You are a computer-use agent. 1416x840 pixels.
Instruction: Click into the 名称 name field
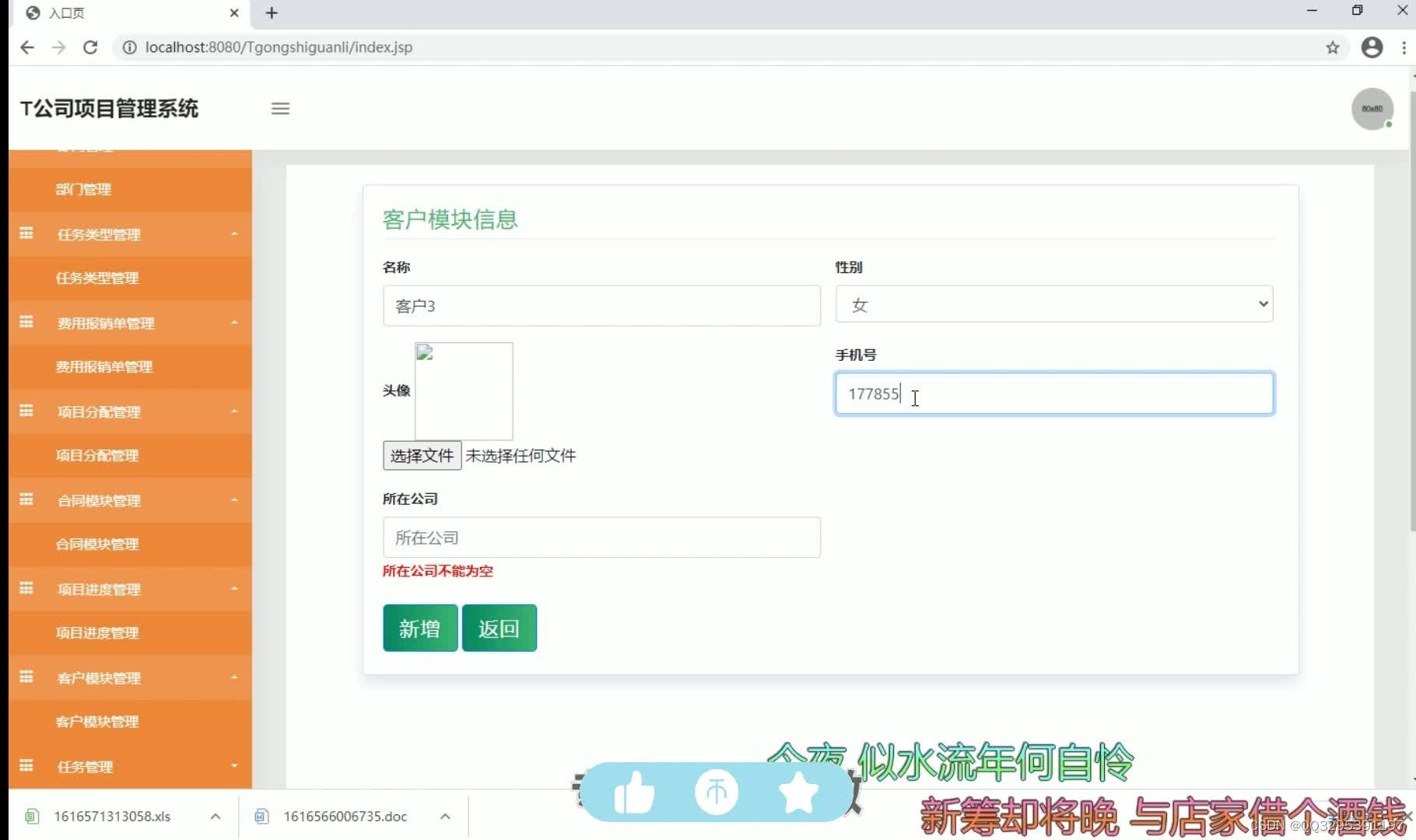pos(601,306)
